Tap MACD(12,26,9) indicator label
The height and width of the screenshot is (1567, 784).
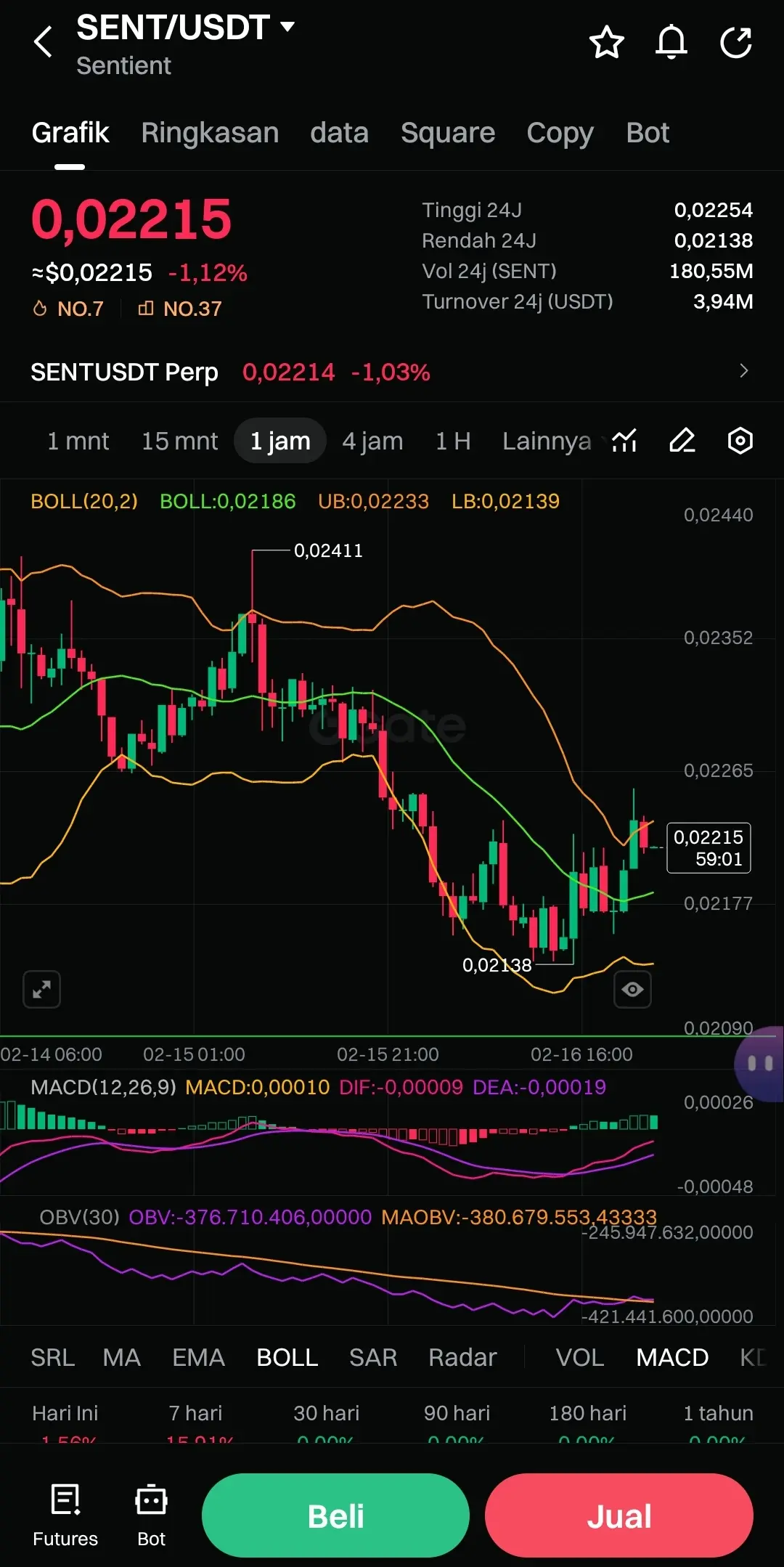[103, 1087]
